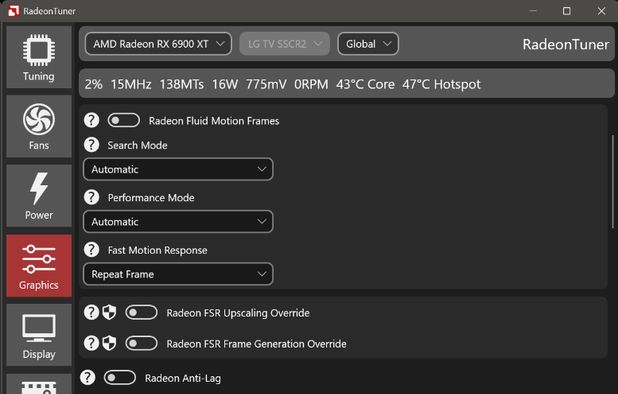Click the Radeon Anti-Lag label
Viewport: 618px width, 394px height.
click(x=183, y=378)
